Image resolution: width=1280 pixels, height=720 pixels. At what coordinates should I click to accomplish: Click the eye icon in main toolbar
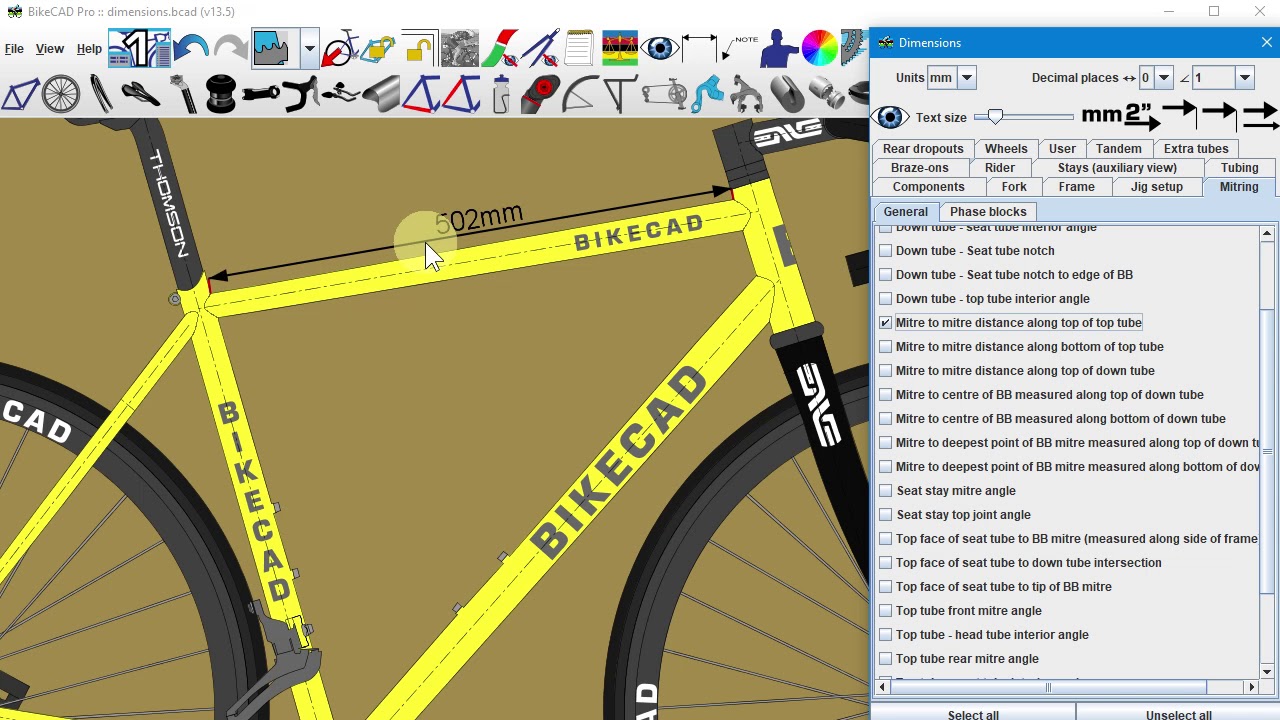pyautogui.click(x=660, y=48)
